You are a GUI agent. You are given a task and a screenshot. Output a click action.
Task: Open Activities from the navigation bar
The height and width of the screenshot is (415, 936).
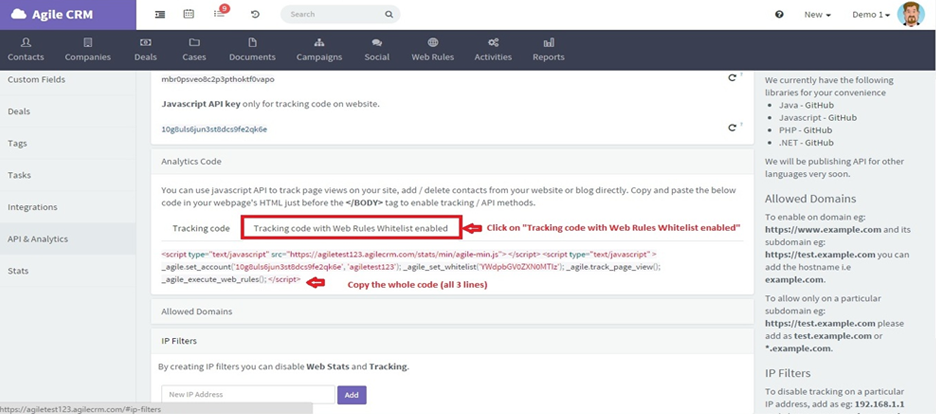pyautogui.click(x=493, y=50)
